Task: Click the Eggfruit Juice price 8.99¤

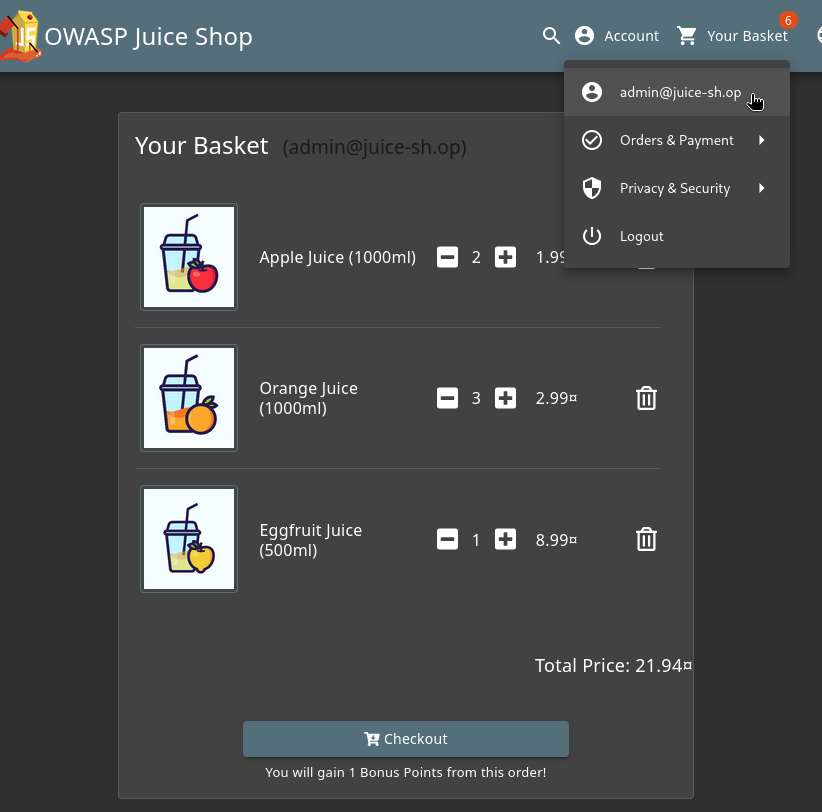Action: click(x=556, y=540)
